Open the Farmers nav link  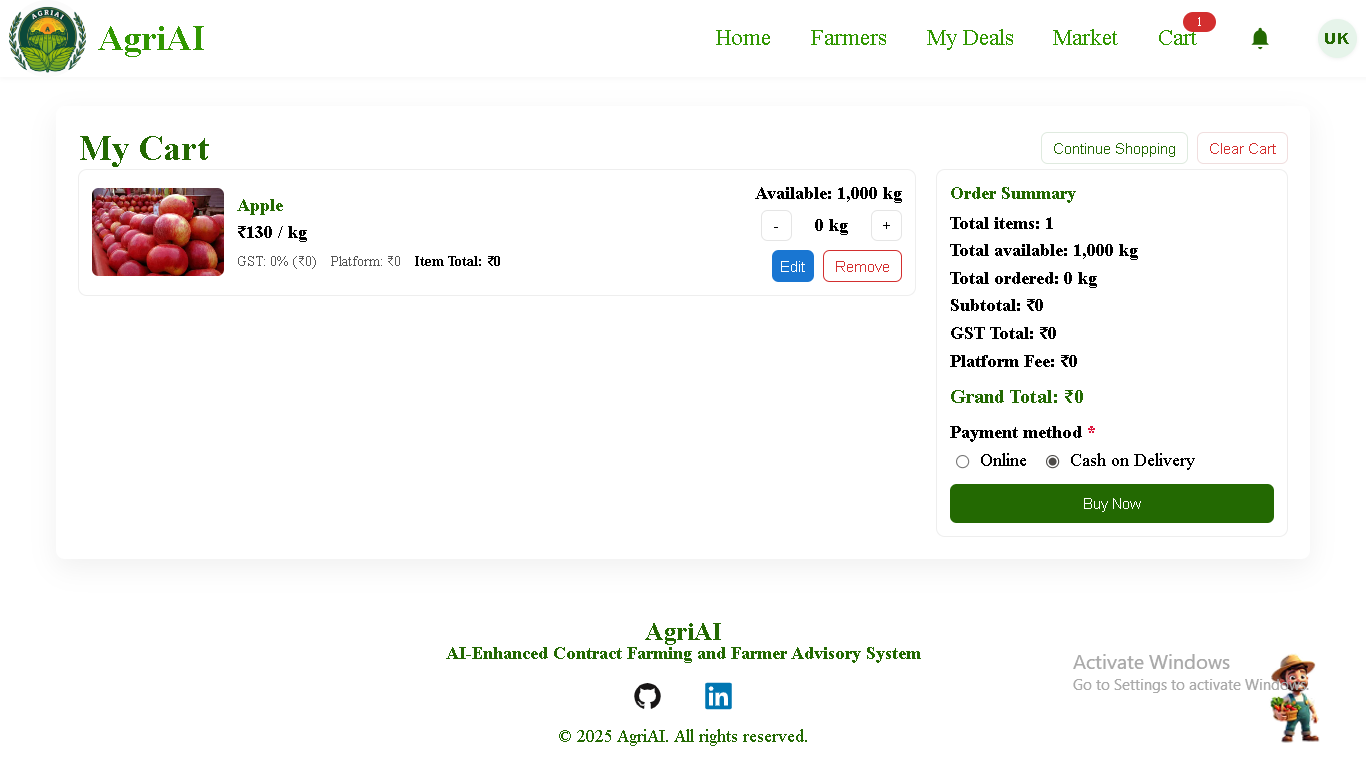click(x=848, y=38)
